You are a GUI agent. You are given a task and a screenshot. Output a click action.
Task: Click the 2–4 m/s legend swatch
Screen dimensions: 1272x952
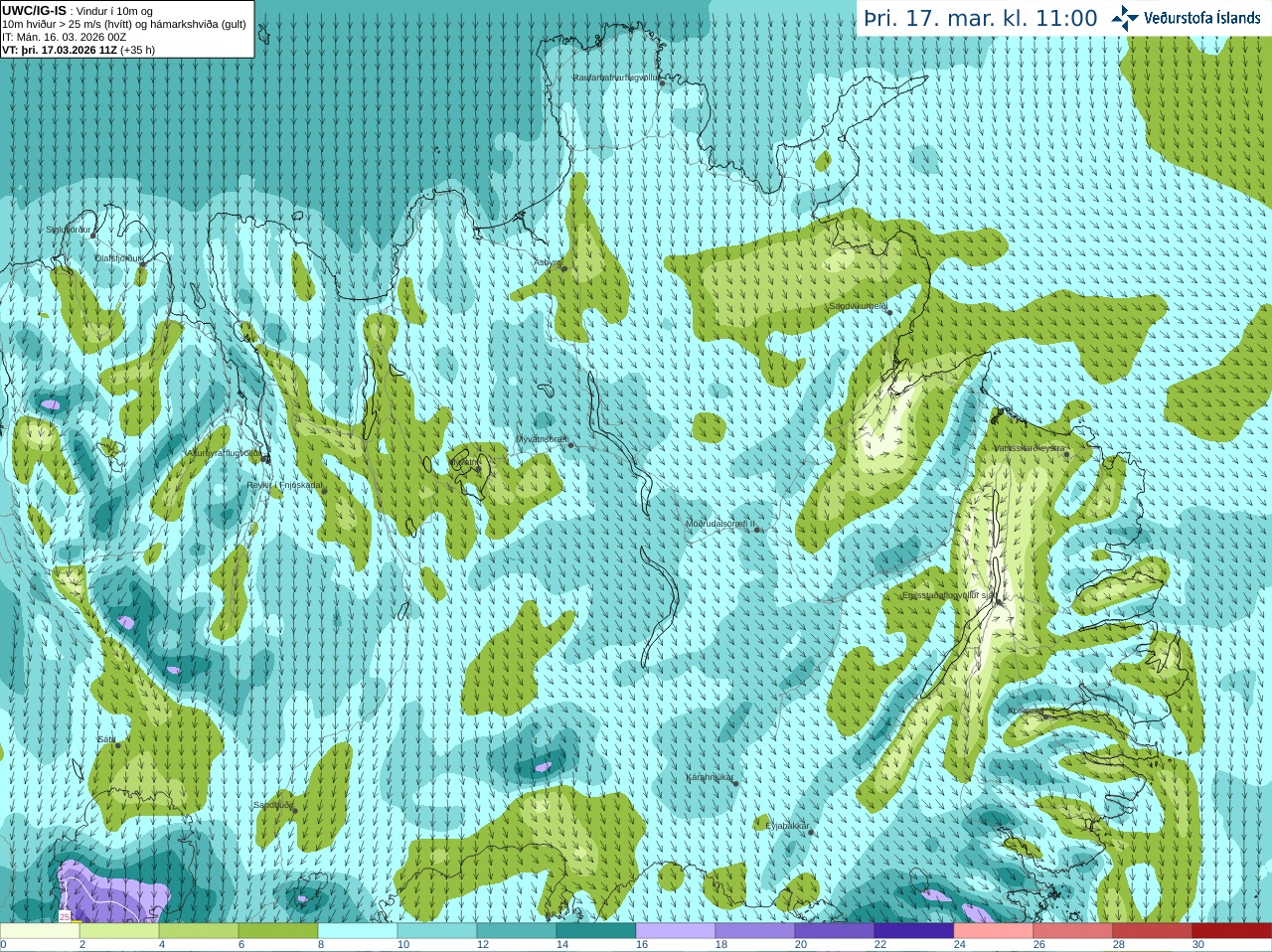pos(119,931)
